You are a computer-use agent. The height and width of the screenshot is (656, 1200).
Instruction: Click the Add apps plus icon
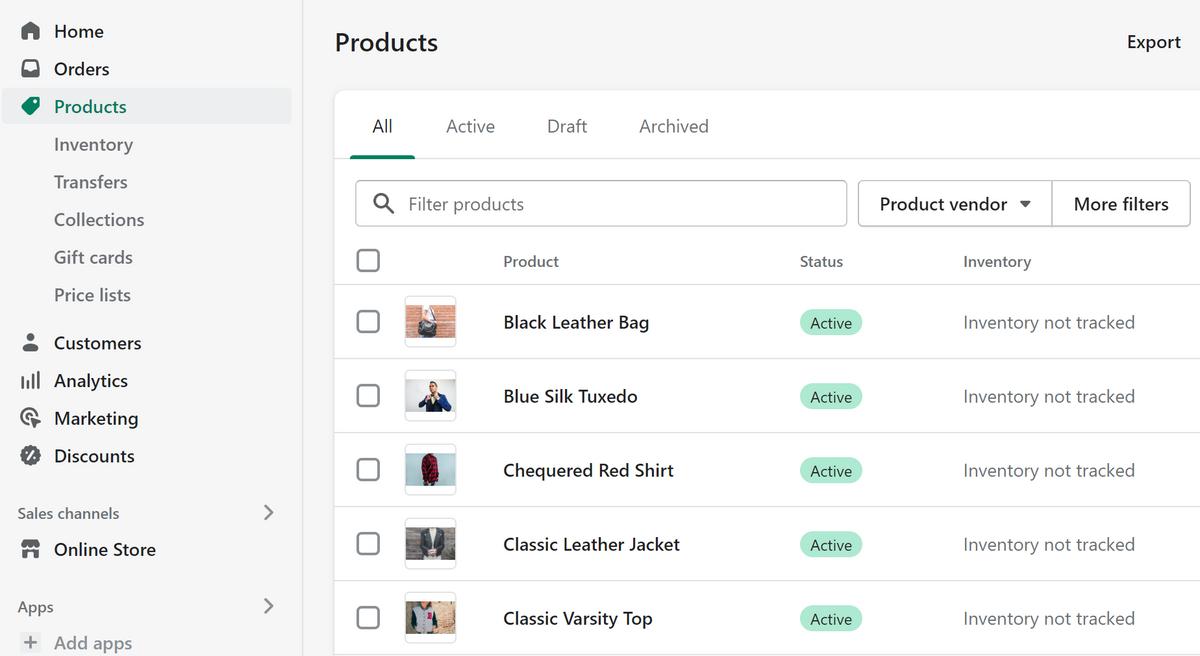pos(30,642)
